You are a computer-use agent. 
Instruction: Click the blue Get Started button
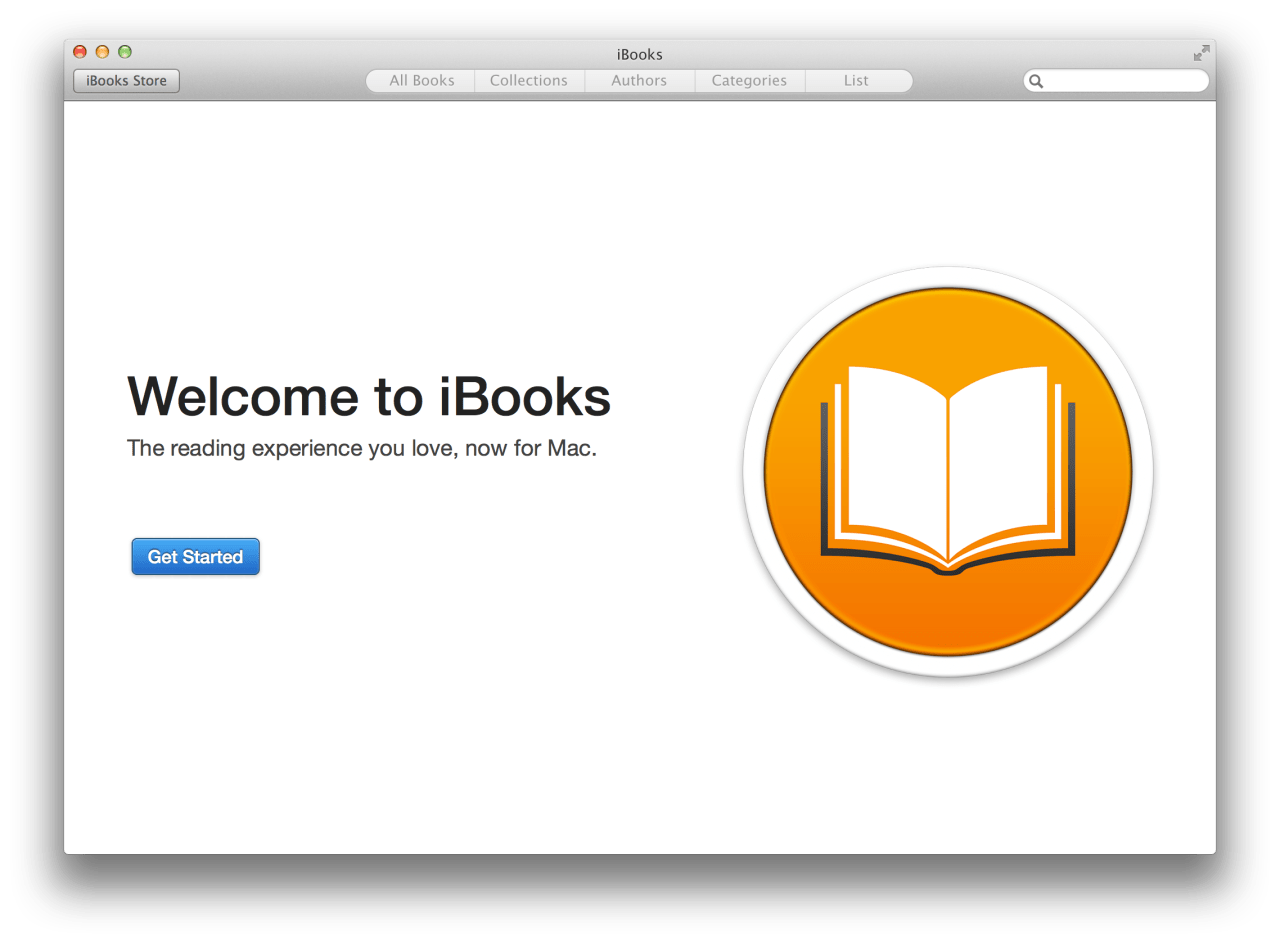(195, 557)
